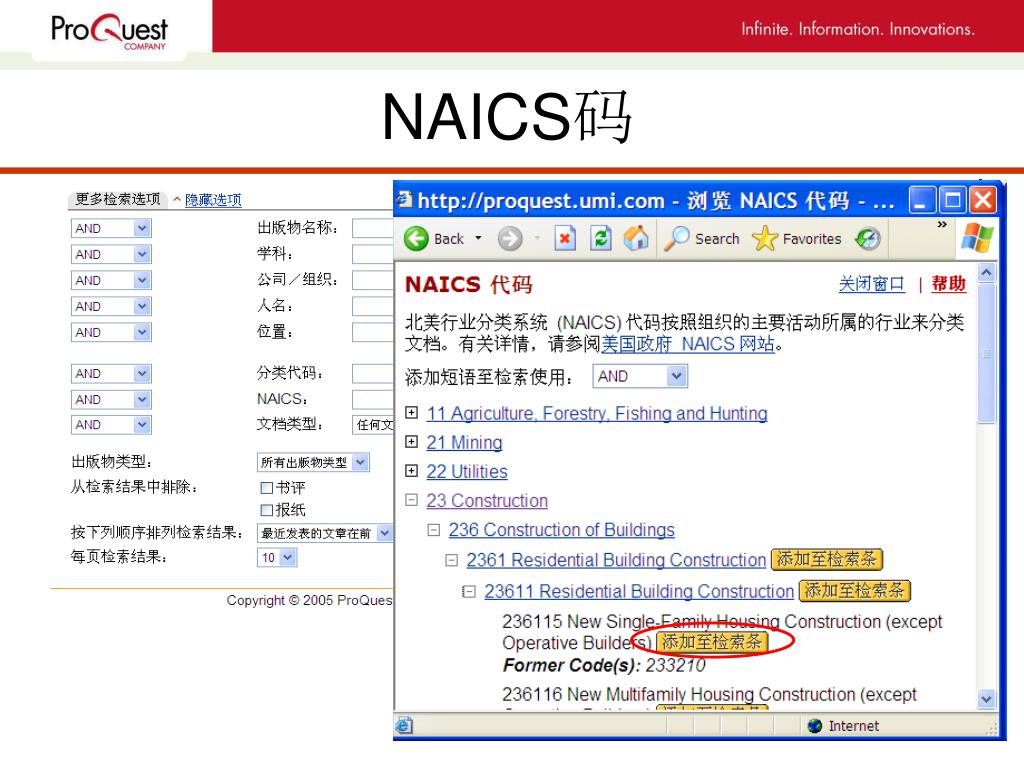Click 添加至检索条 button for code 23611

(x=854, y=591)
